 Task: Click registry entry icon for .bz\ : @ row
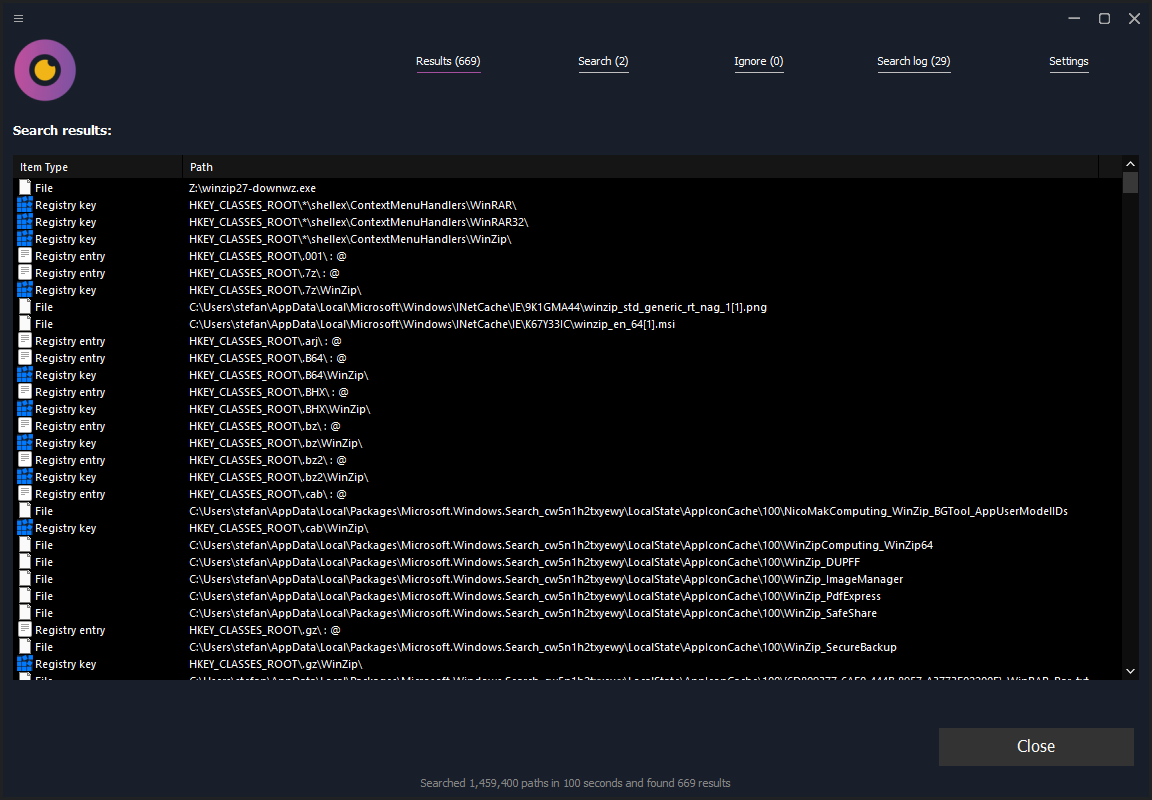tap(25, 426)
